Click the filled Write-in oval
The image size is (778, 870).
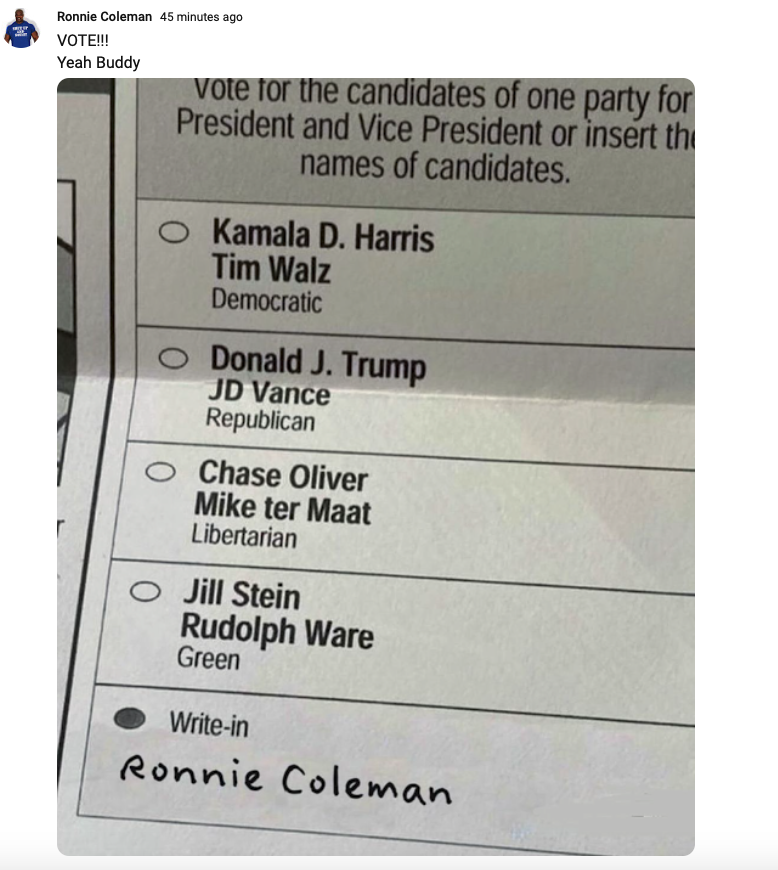[129, 718]
